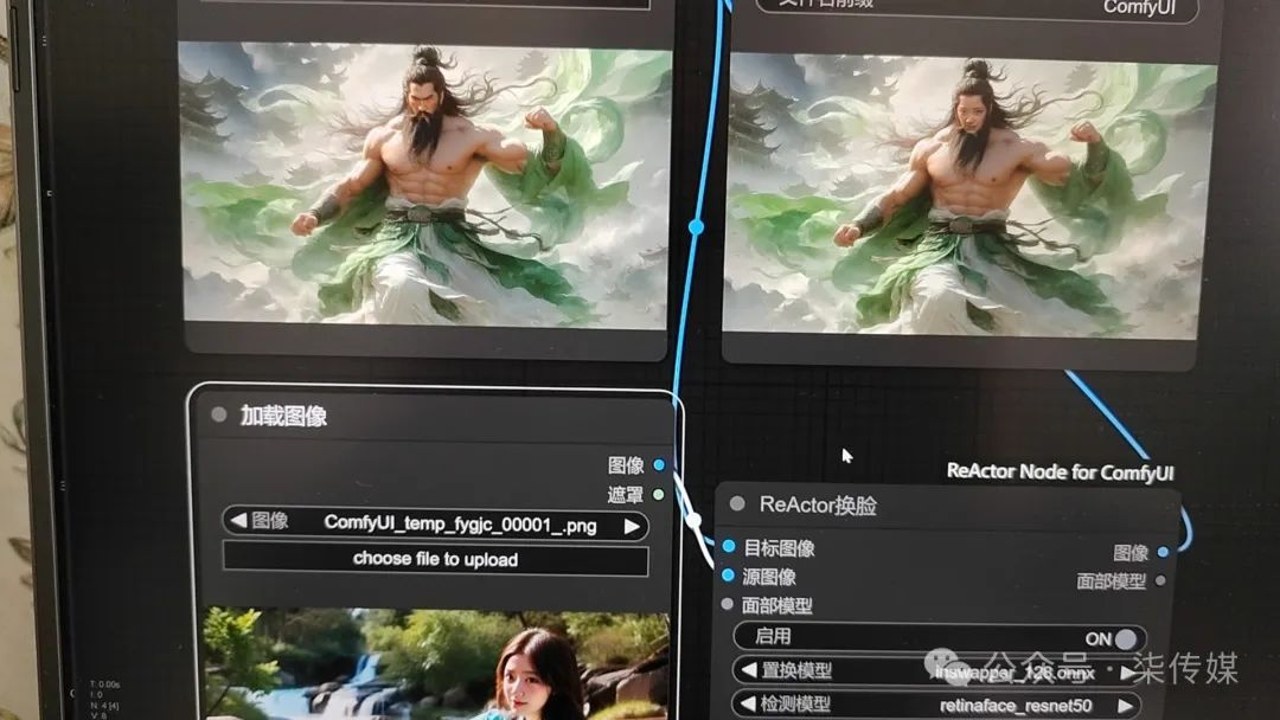This screenshot has height=720, width=1280.
Task: Open the left bearded warrior preview image
Action: [426, 184]
